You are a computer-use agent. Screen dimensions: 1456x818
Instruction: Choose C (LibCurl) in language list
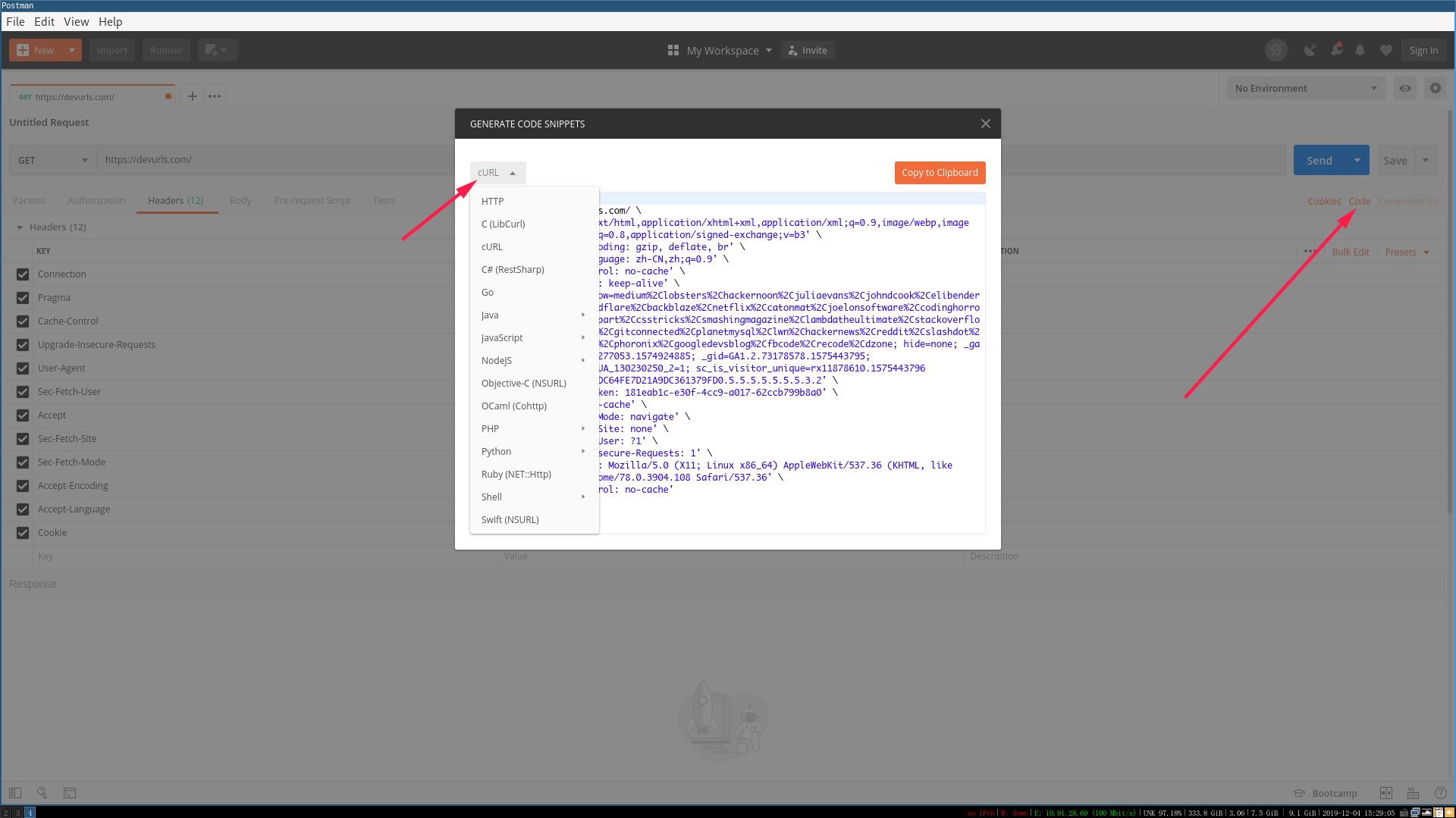click(535, 224)
